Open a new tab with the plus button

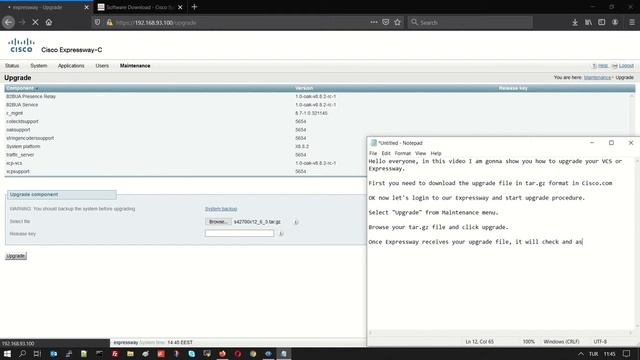[194, 7]
